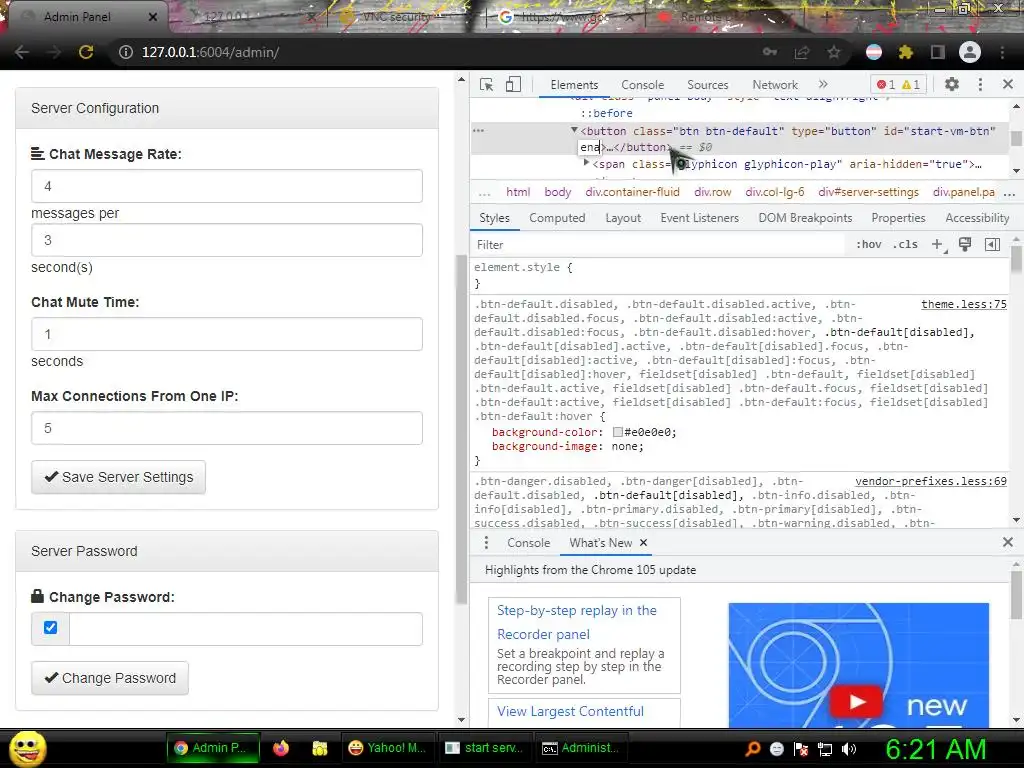
Task: Open the DOM Breakpoints tab
Action: (805, 218)
